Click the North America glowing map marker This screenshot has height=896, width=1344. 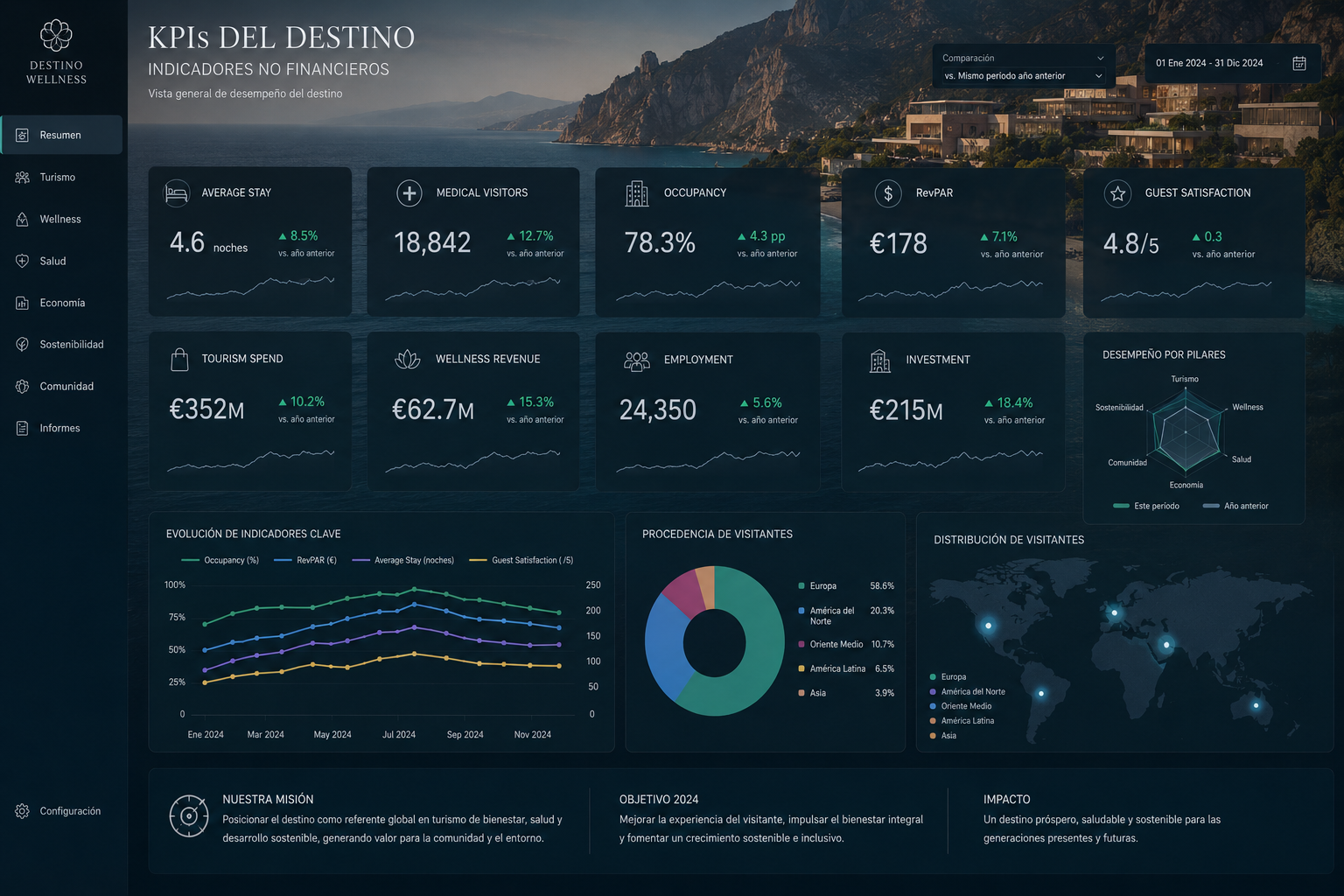988,626
